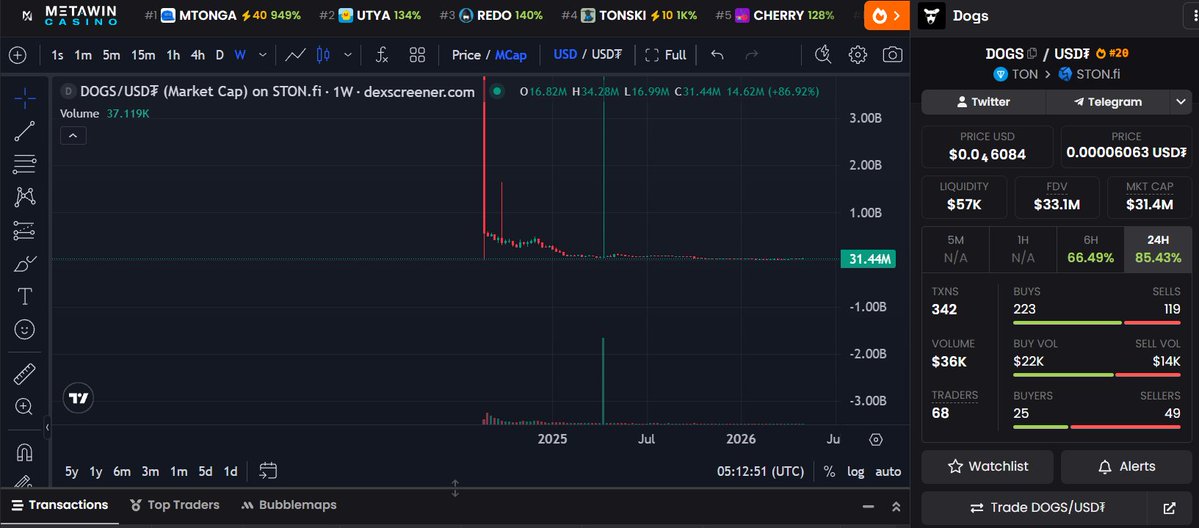Open the emoji icons tool

24,330
